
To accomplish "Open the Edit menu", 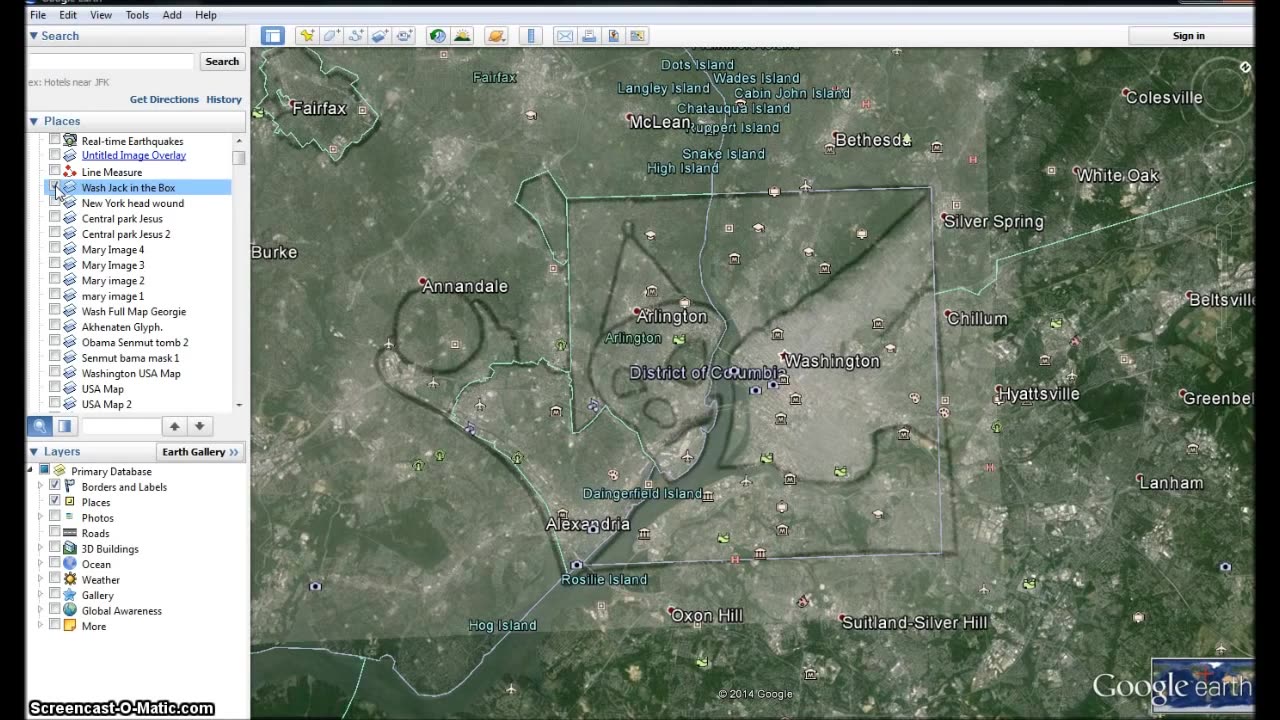I will [68, 15].
